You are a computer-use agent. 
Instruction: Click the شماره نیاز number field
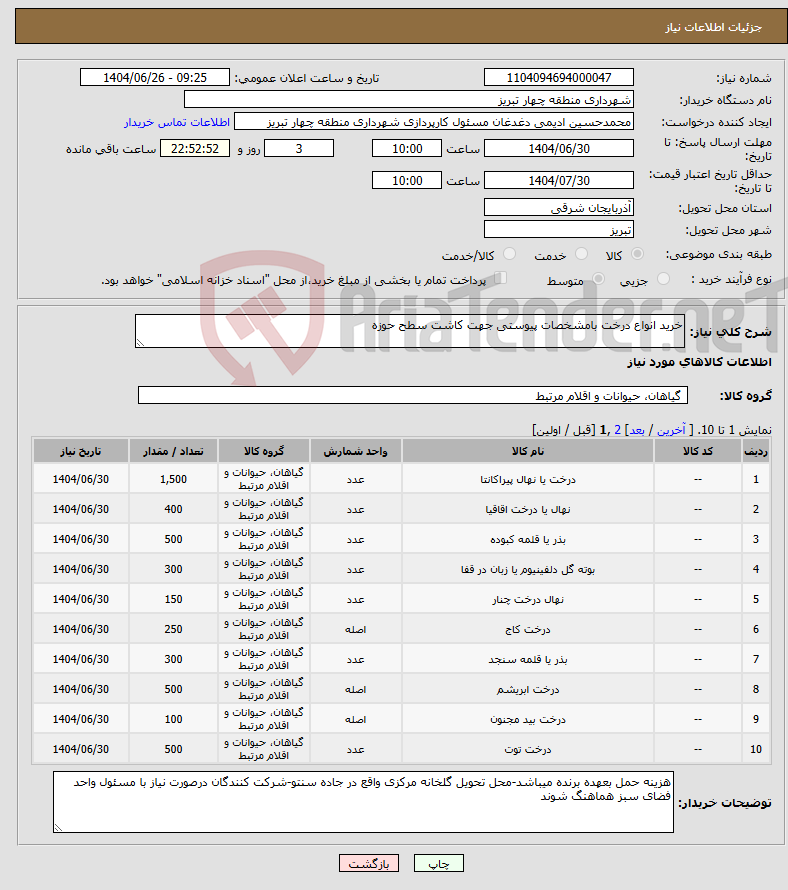coord(559,77)
